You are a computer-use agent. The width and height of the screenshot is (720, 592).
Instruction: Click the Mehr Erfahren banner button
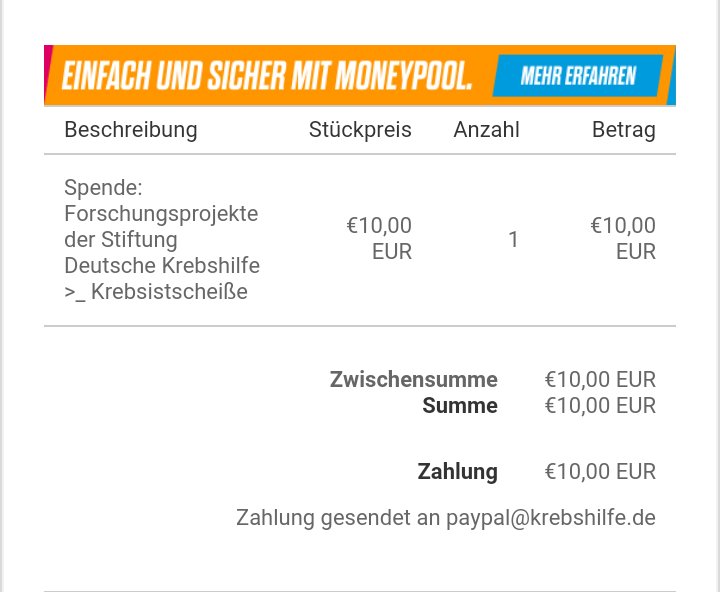[578, 76]
